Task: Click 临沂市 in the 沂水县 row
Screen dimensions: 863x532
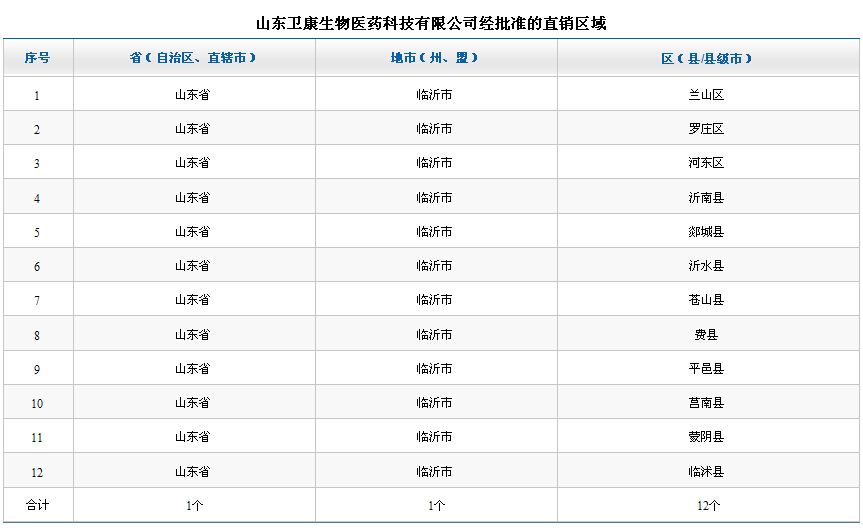Action: pos(434,266)
